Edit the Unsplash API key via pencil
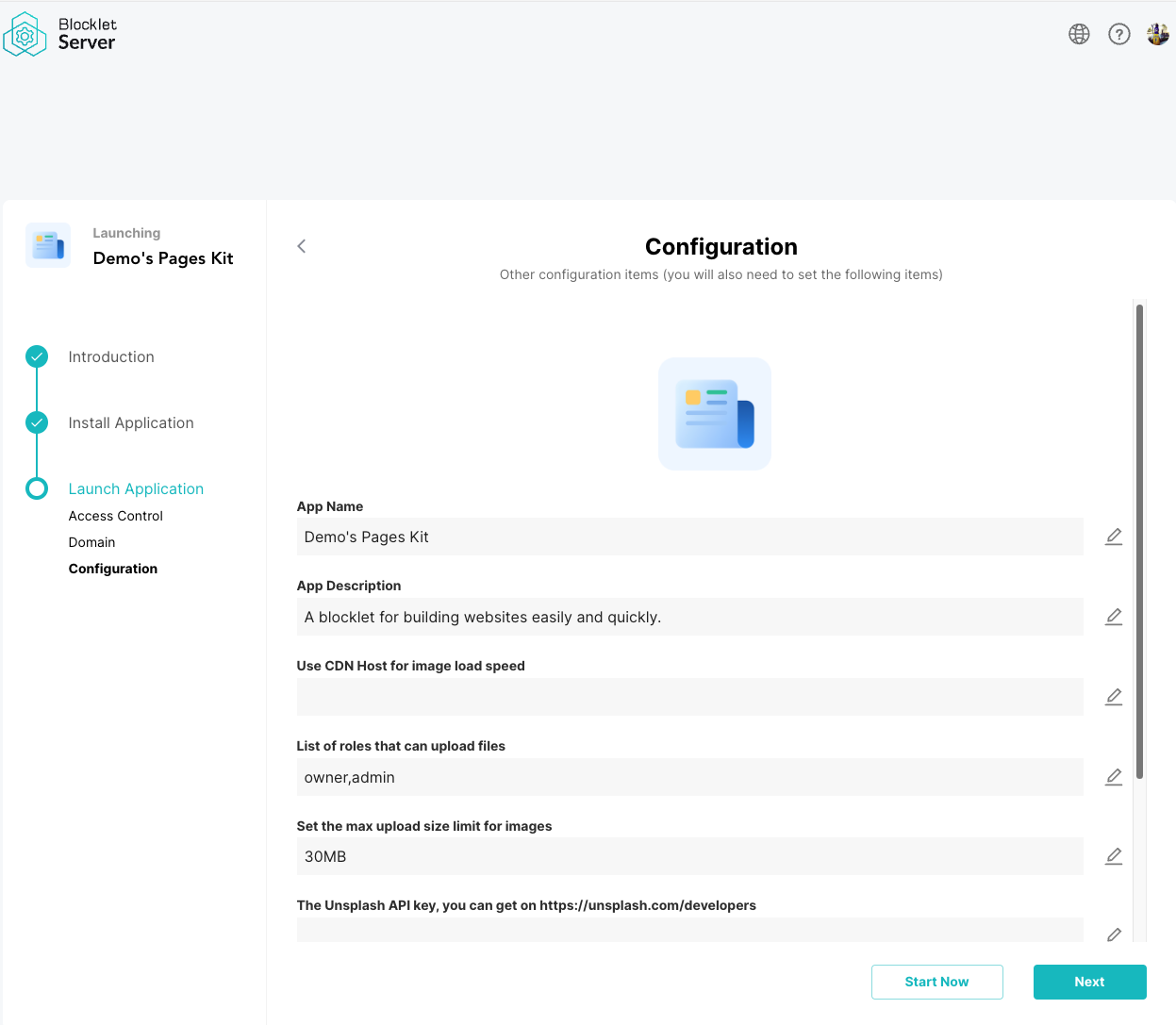 (x=1113, y=934)
